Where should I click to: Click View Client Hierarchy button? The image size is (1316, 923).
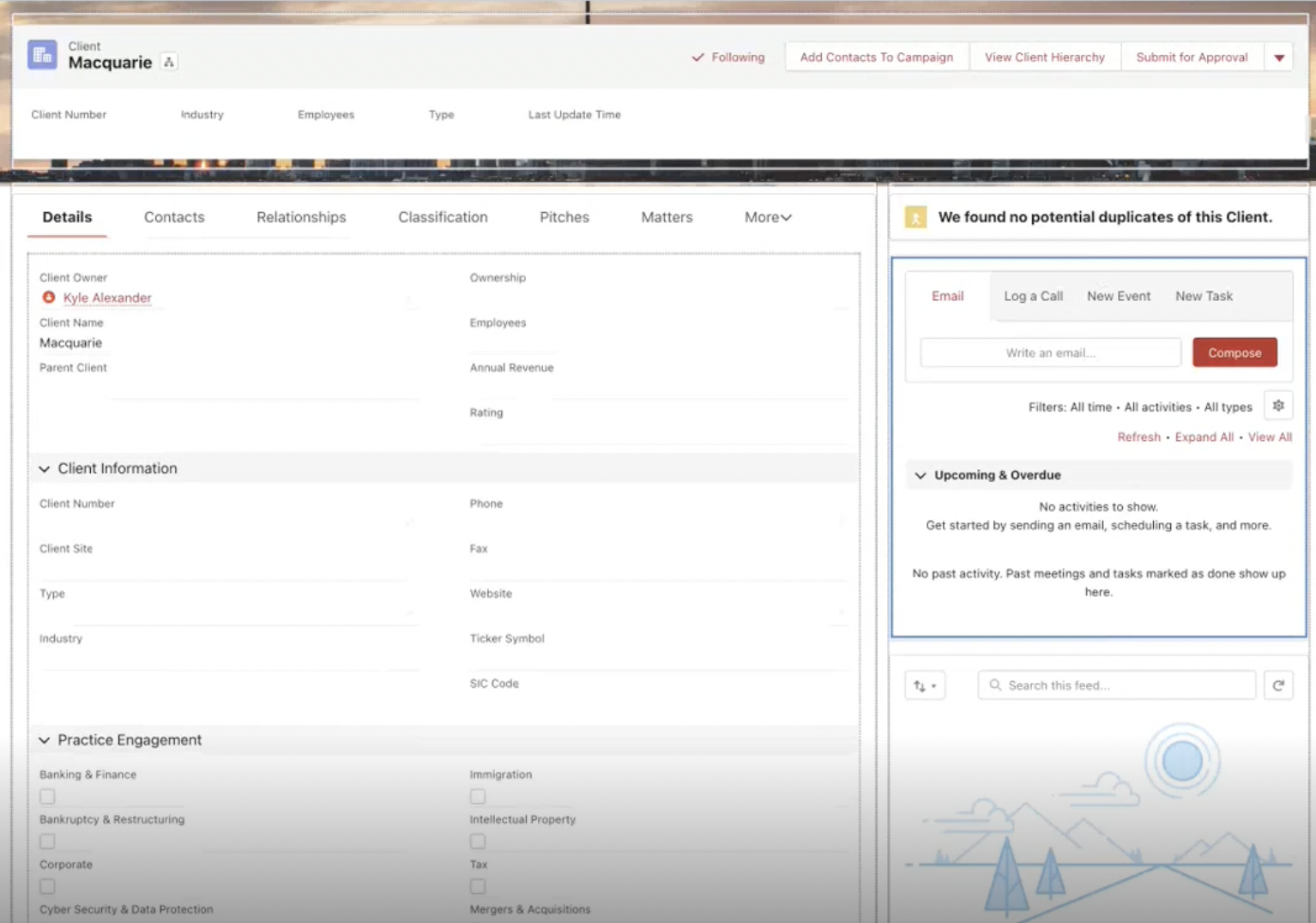tap(1045, 57)
